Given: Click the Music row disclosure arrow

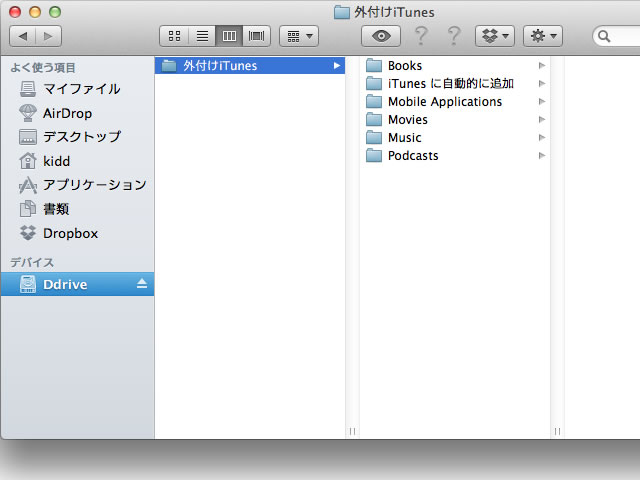Looking at the screenshot, I should coord(542,137).
